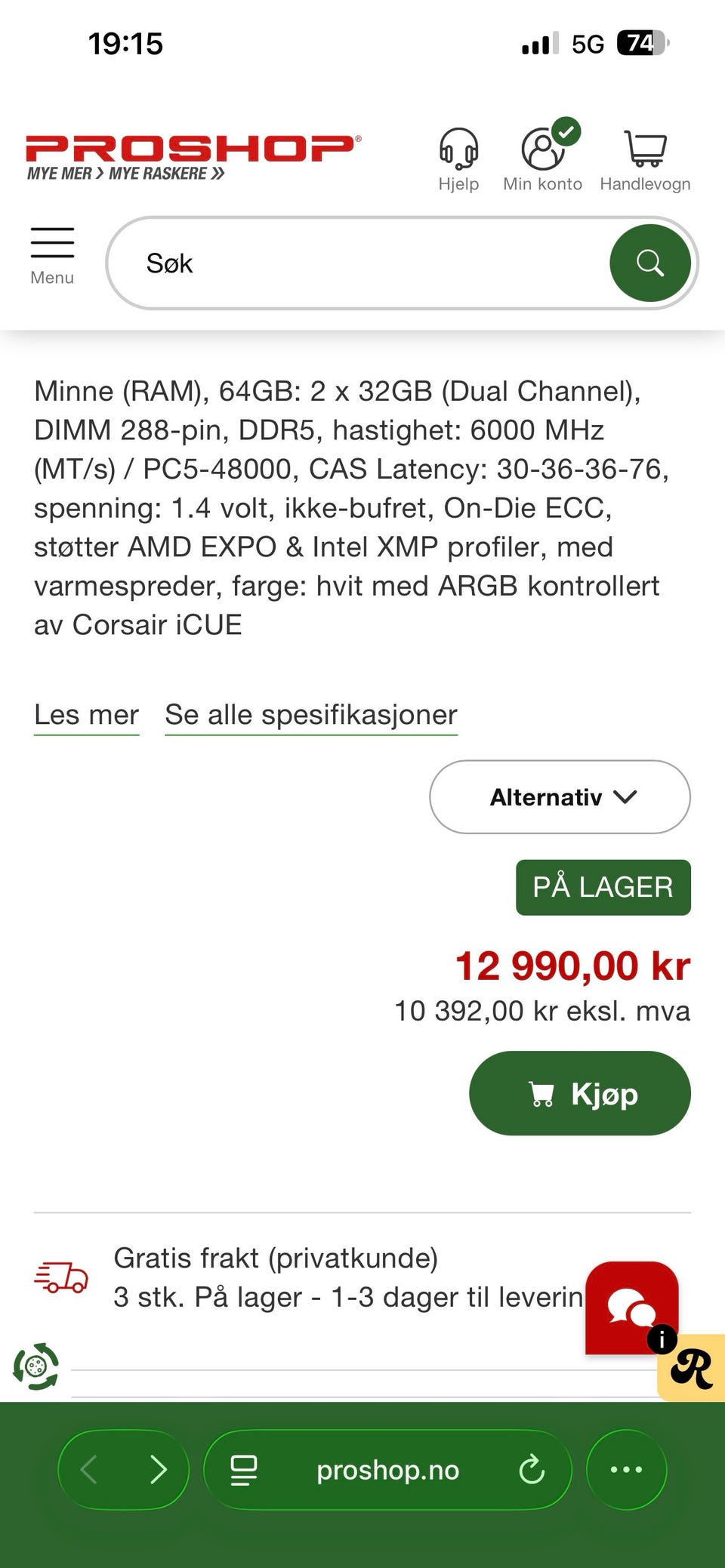
Task: Open the red chat bubble icon
Action: coord(631,1307)
